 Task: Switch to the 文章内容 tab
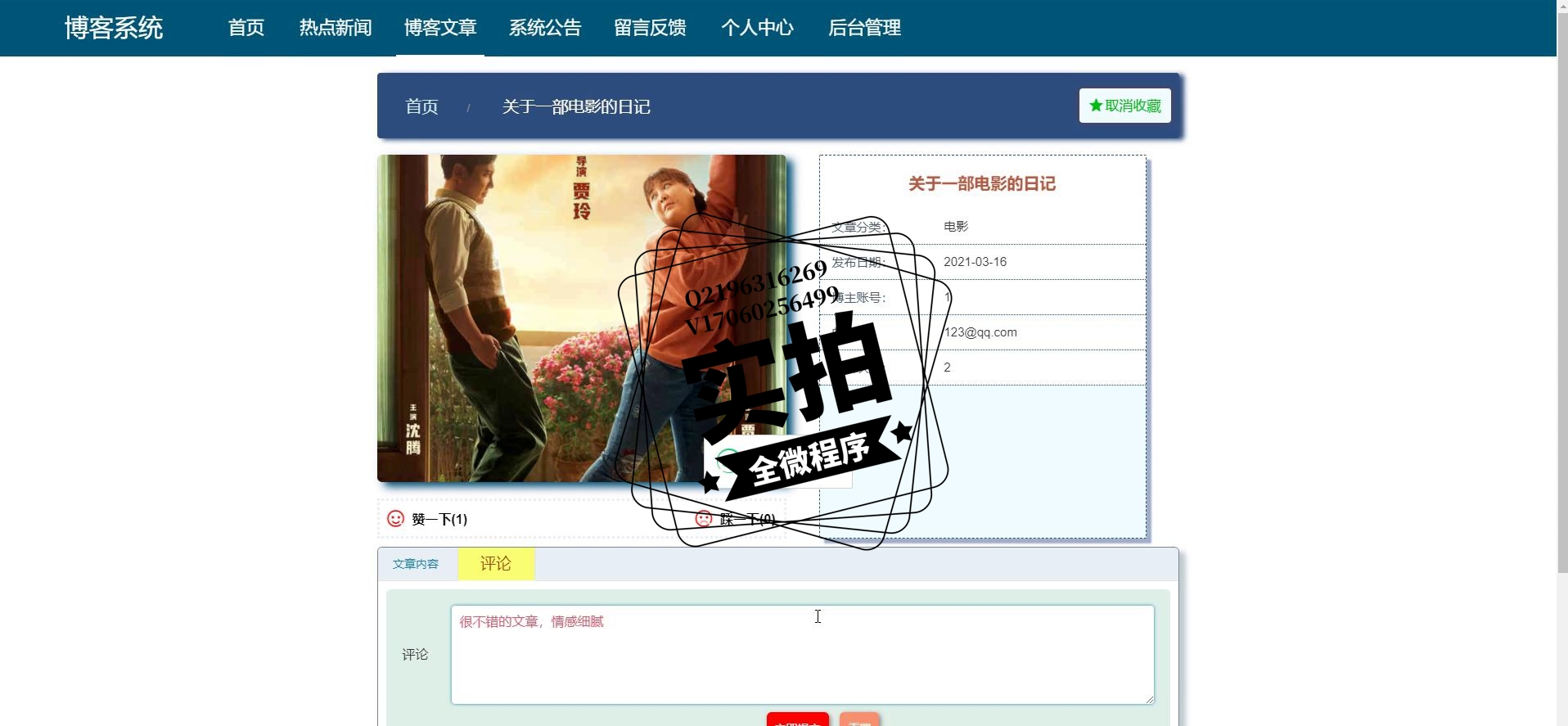[x=416, y=564]
